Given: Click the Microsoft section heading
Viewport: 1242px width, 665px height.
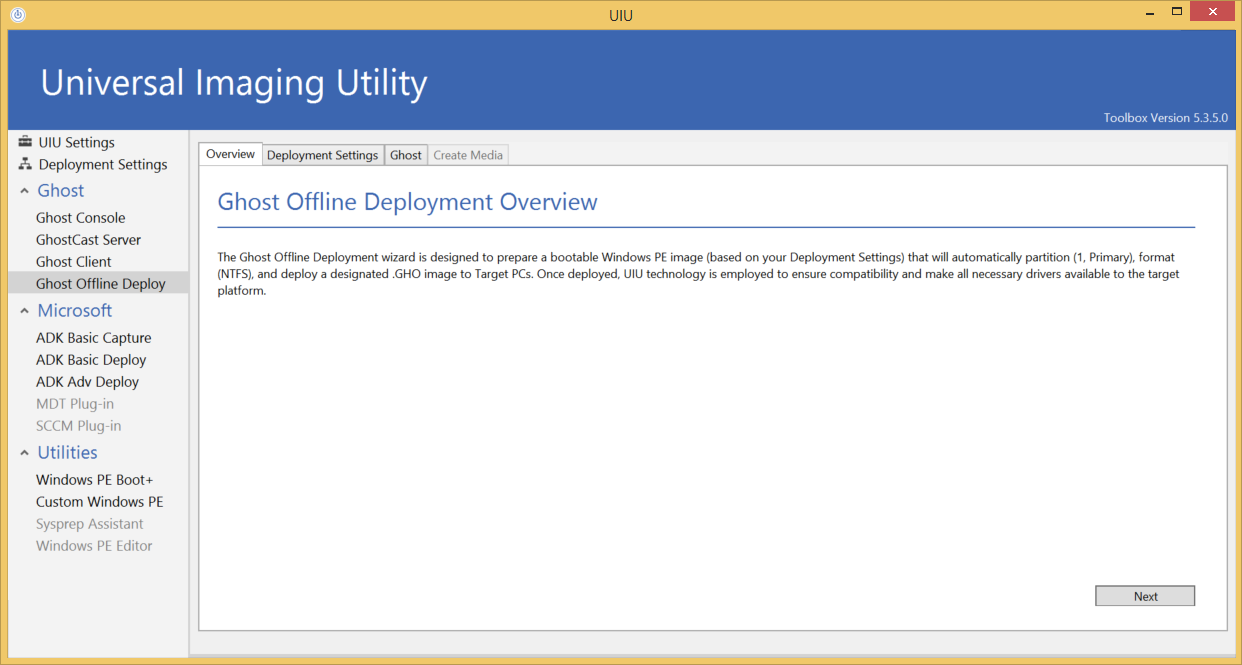Looking at the screenshot, I should pos(75,311).
